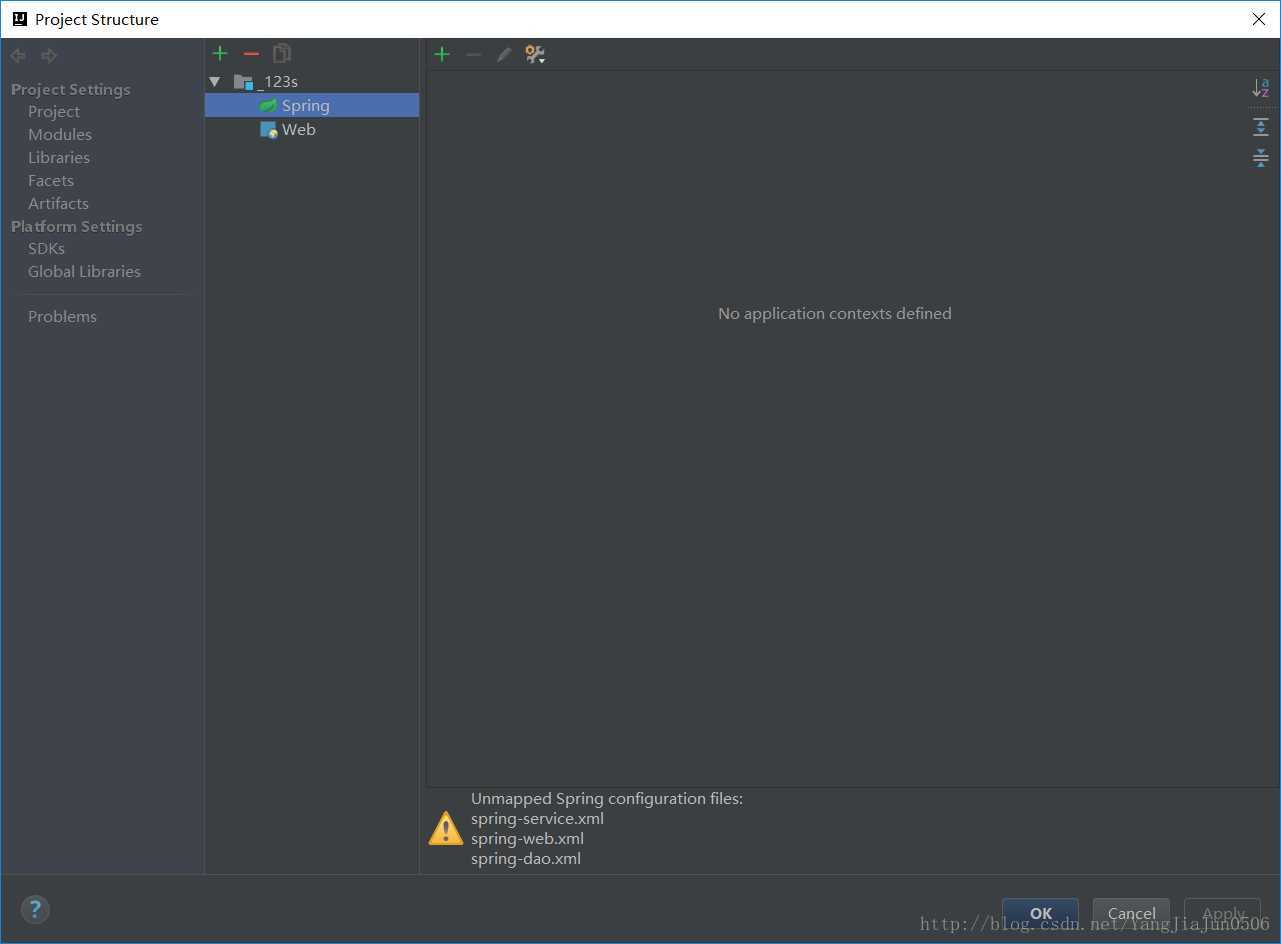Go forward with the right arrow icon
The width and height of the screenshot is (1281, 944).
pyautogui.click(x=49, y=56)
